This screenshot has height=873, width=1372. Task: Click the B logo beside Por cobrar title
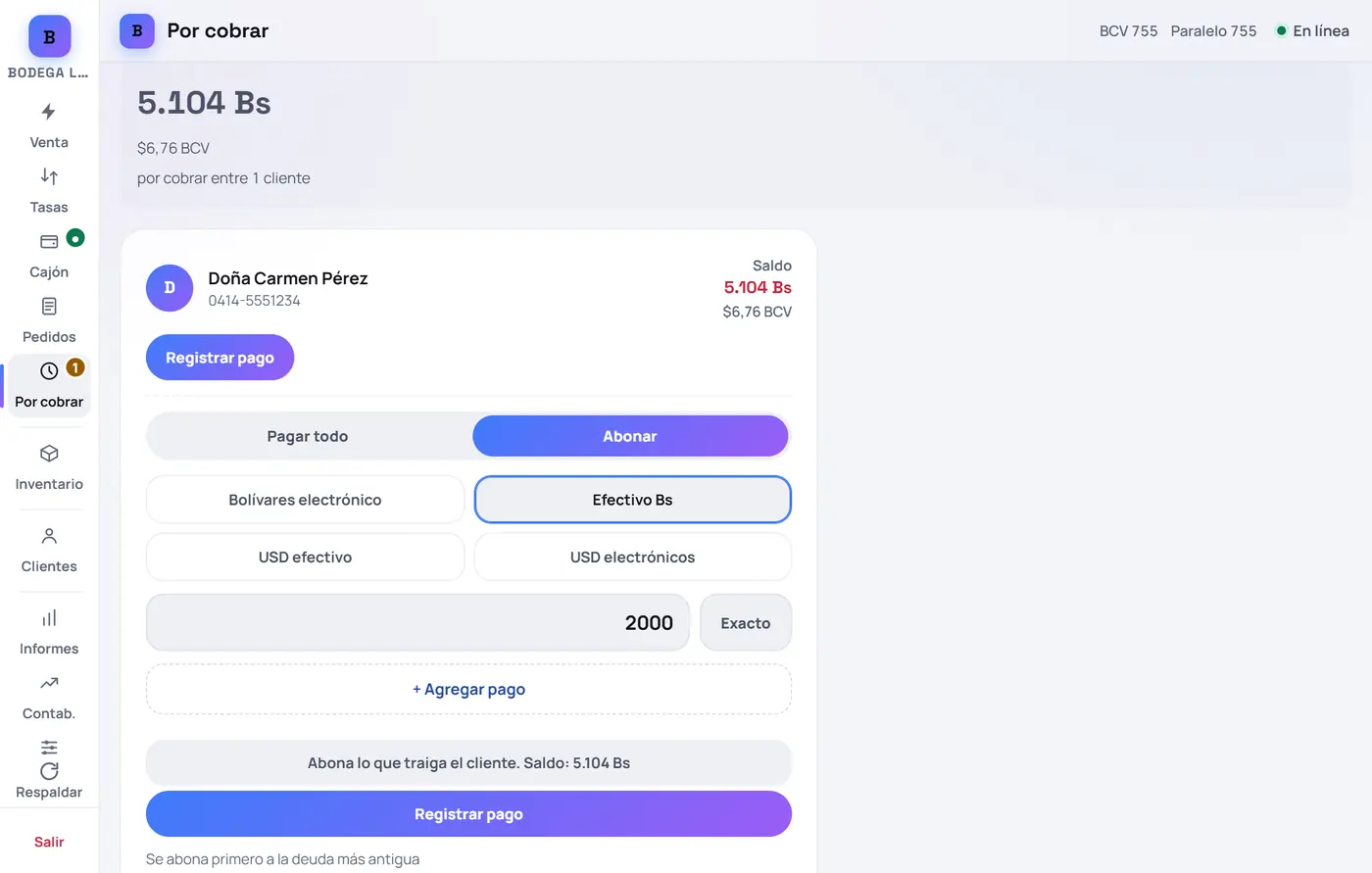click(x=137, y=31)
